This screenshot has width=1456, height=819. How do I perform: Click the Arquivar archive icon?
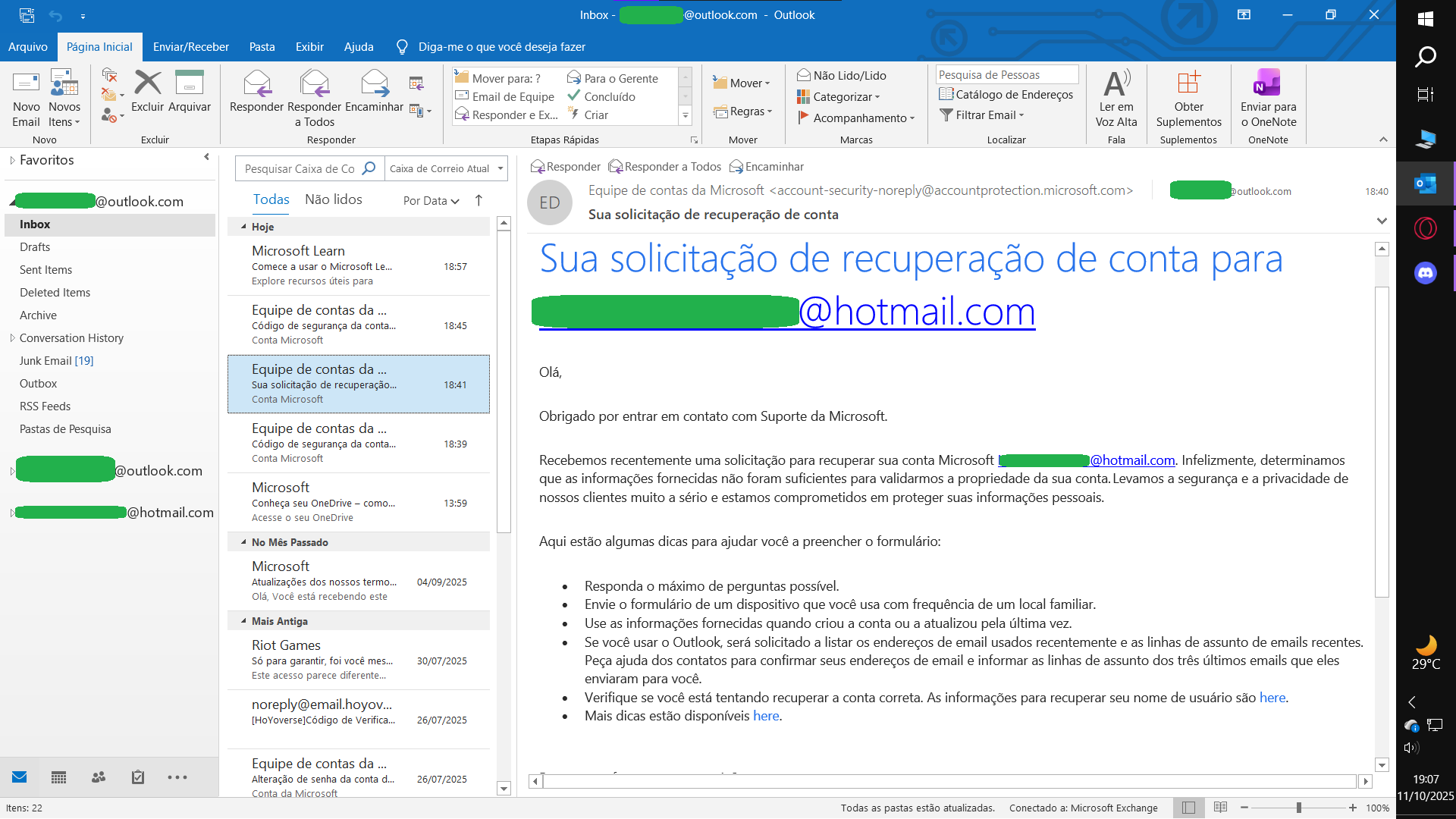189,83
